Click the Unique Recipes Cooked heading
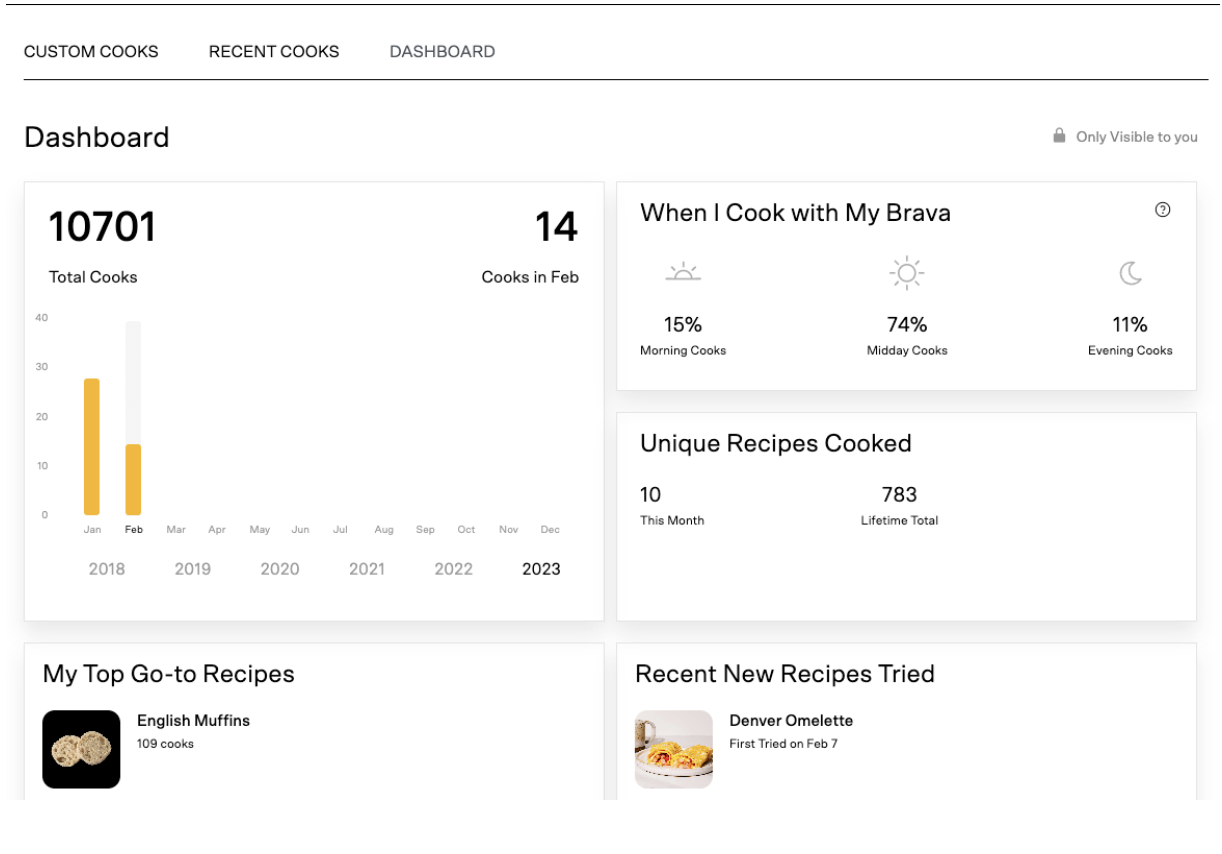 pos(776,444)
